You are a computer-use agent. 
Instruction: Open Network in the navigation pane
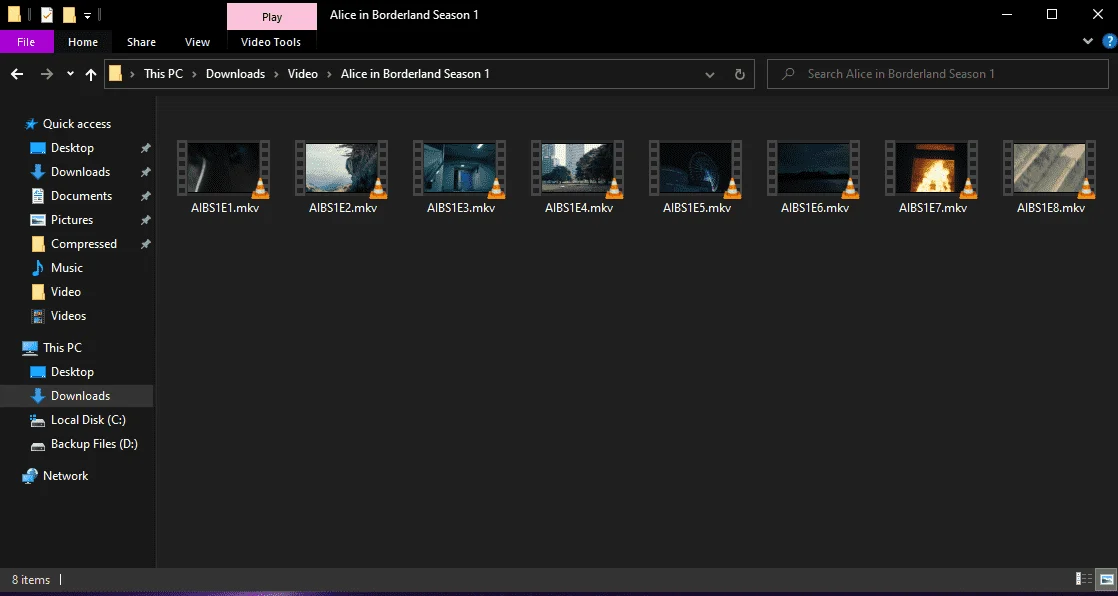65,476
